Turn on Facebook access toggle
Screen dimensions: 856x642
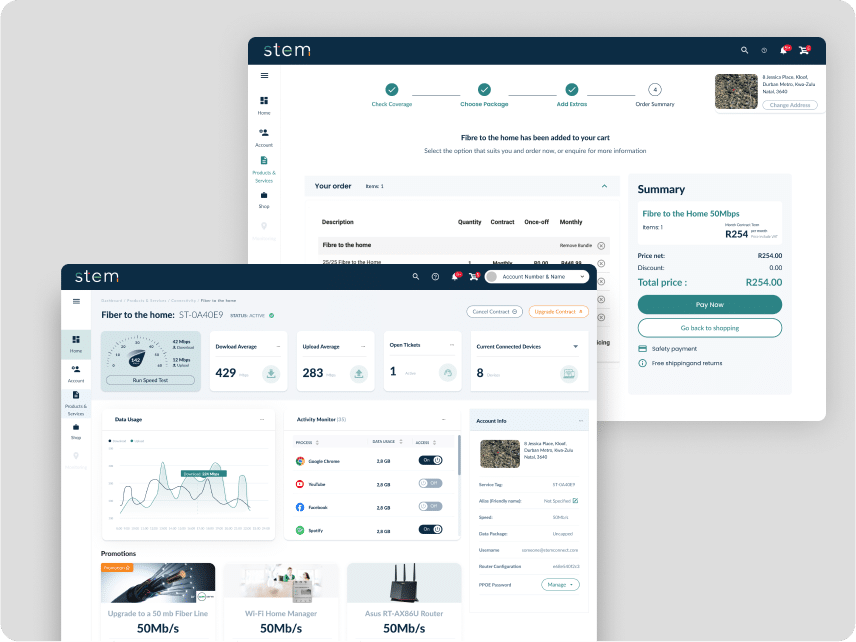pos(430,507)
